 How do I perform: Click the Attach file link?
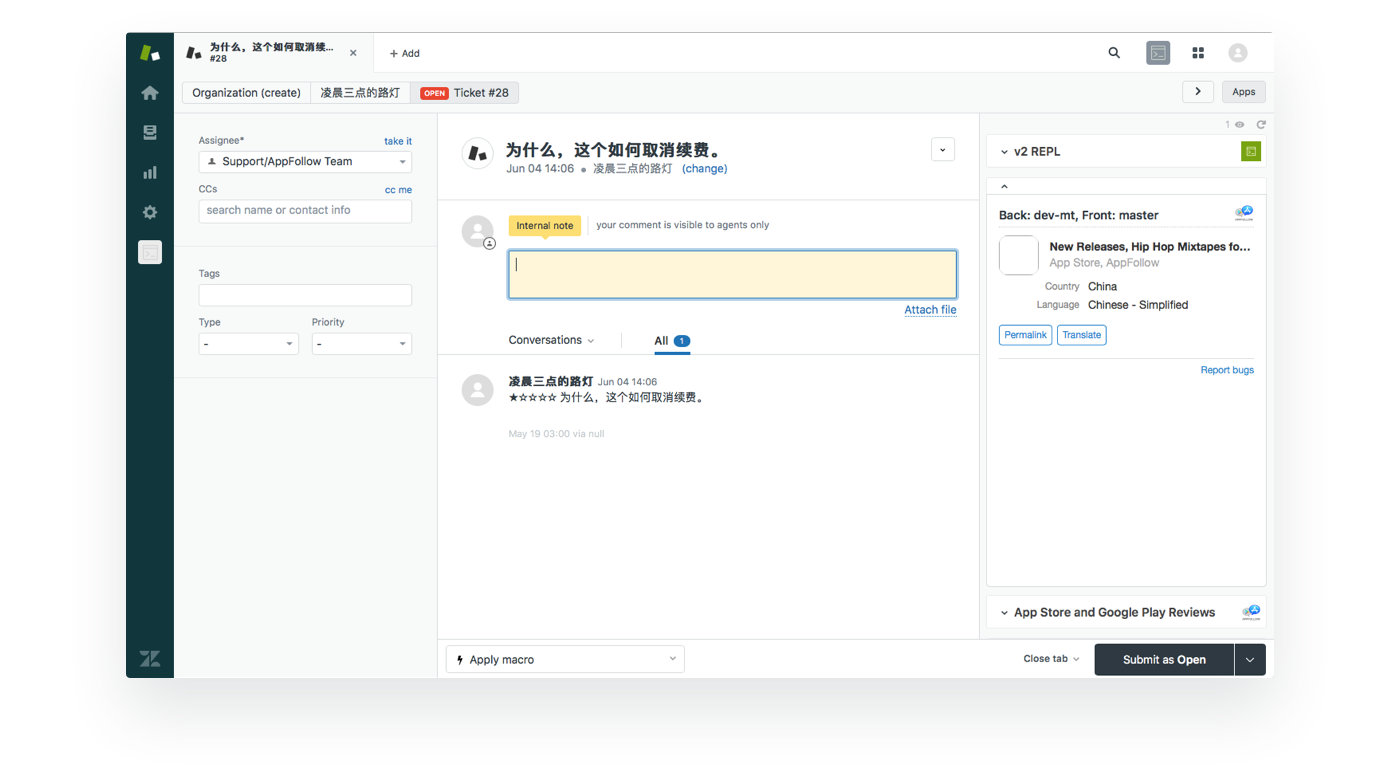(930, 310)
